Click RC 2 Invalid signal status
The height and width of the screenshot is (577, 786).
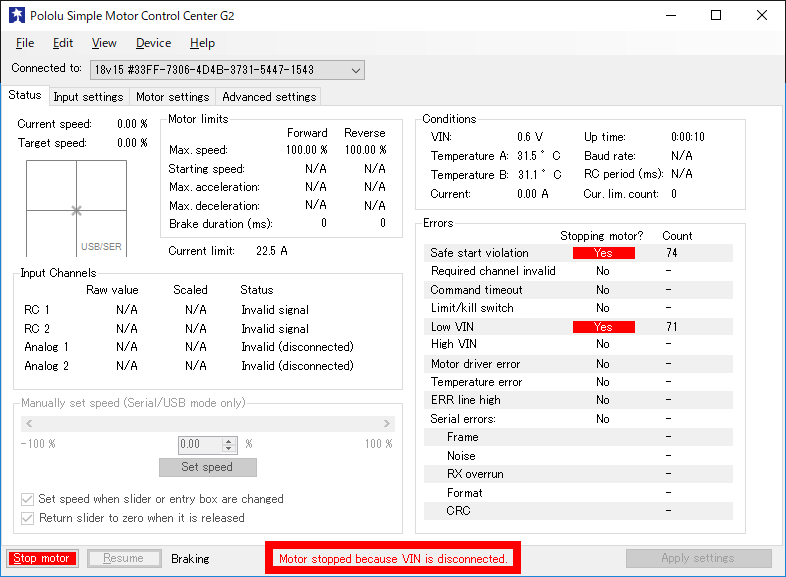[275, 329]
